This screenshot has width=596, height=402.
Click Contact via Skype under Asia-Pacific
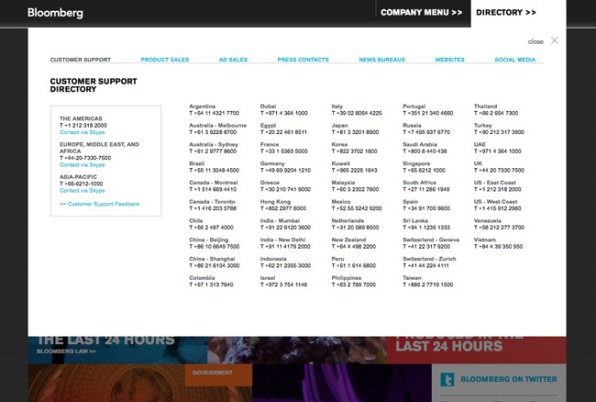[x=82, y=190]
